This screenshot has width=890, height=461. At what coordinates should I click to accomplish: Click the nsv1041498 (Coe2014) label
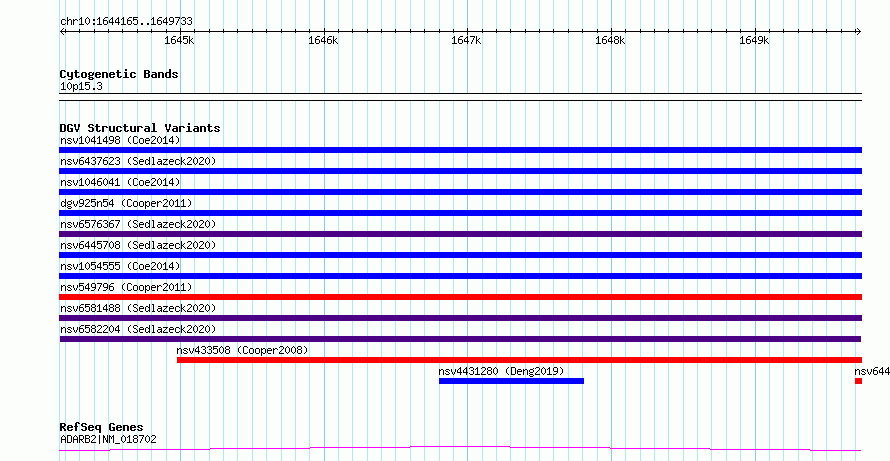(x=120, y=140)
